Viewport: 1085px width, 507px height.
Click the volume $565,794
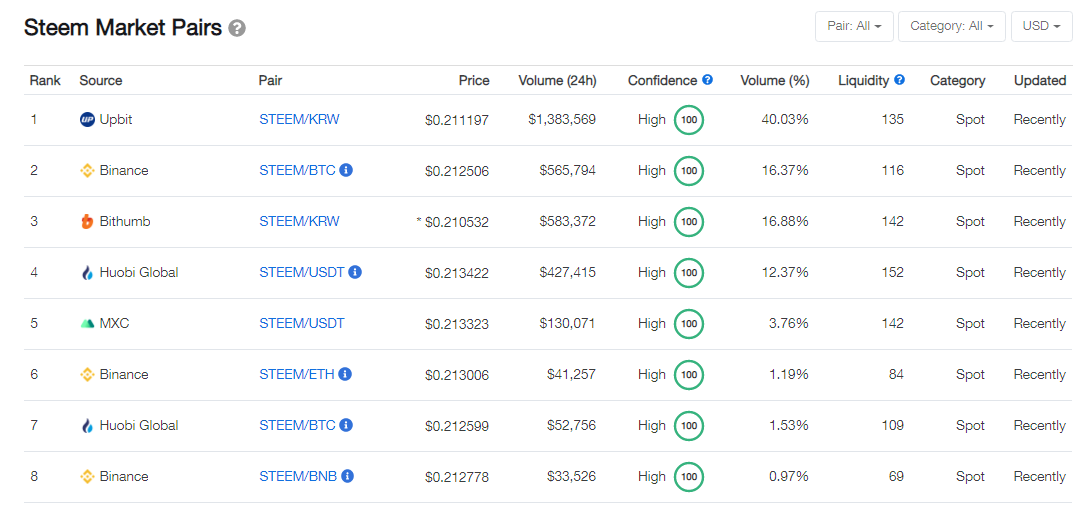pyautogui.click(x=567, y=171)
